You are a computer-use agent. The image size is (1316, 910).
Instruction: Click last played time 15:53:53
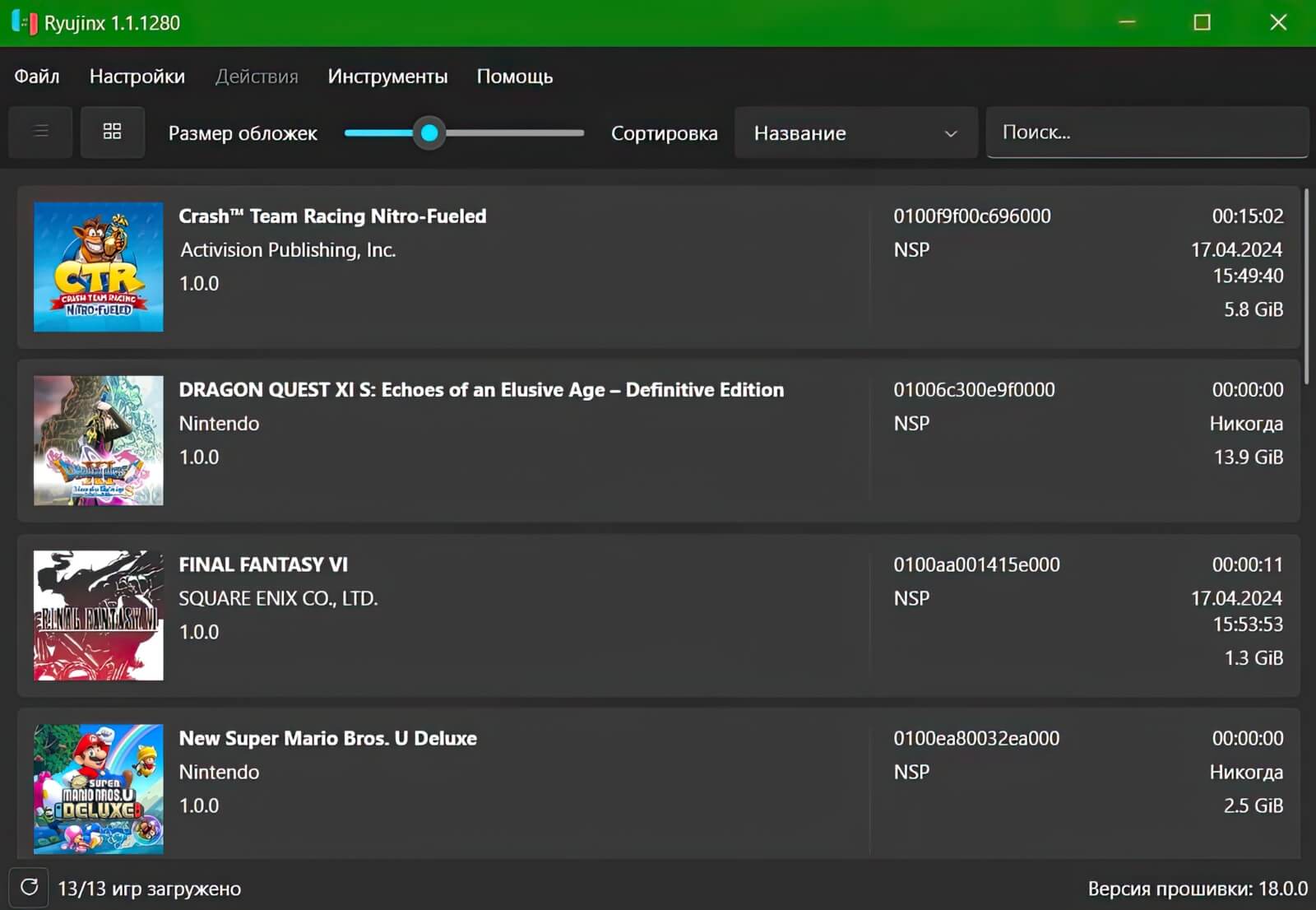coord(1248,624)
